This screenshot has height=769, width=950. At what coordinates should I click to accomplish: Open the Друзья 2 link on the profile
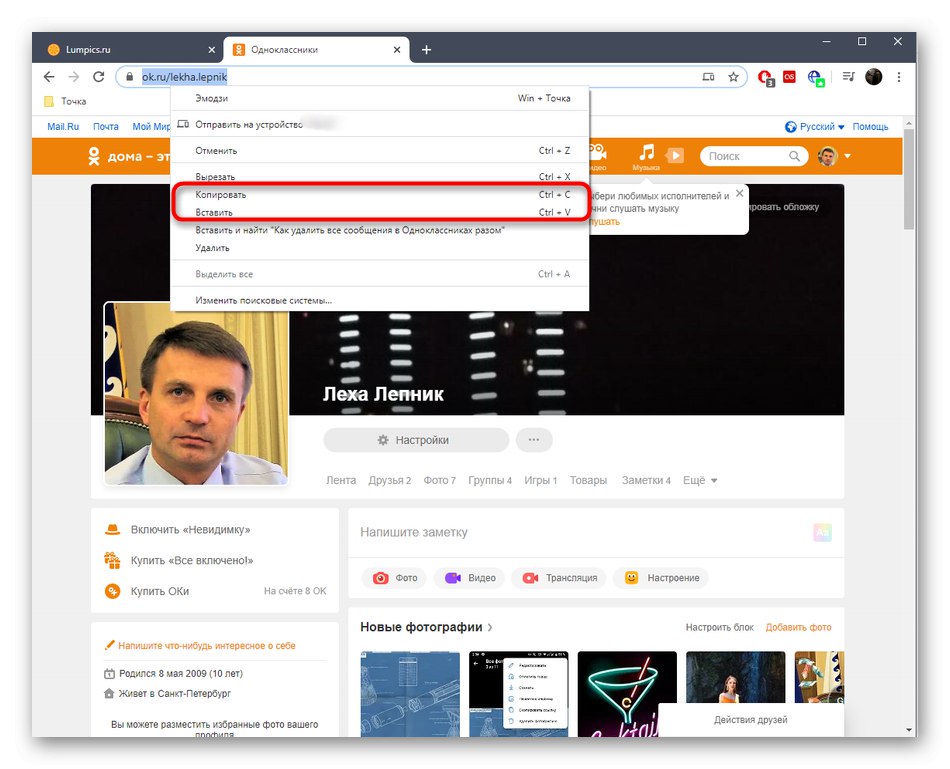coord(389,480)
